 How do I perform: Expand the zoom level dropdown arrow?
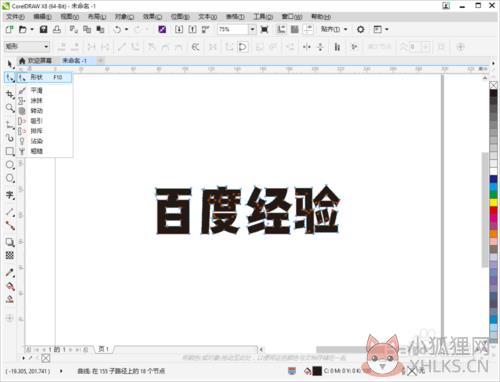tap(252, 29)
